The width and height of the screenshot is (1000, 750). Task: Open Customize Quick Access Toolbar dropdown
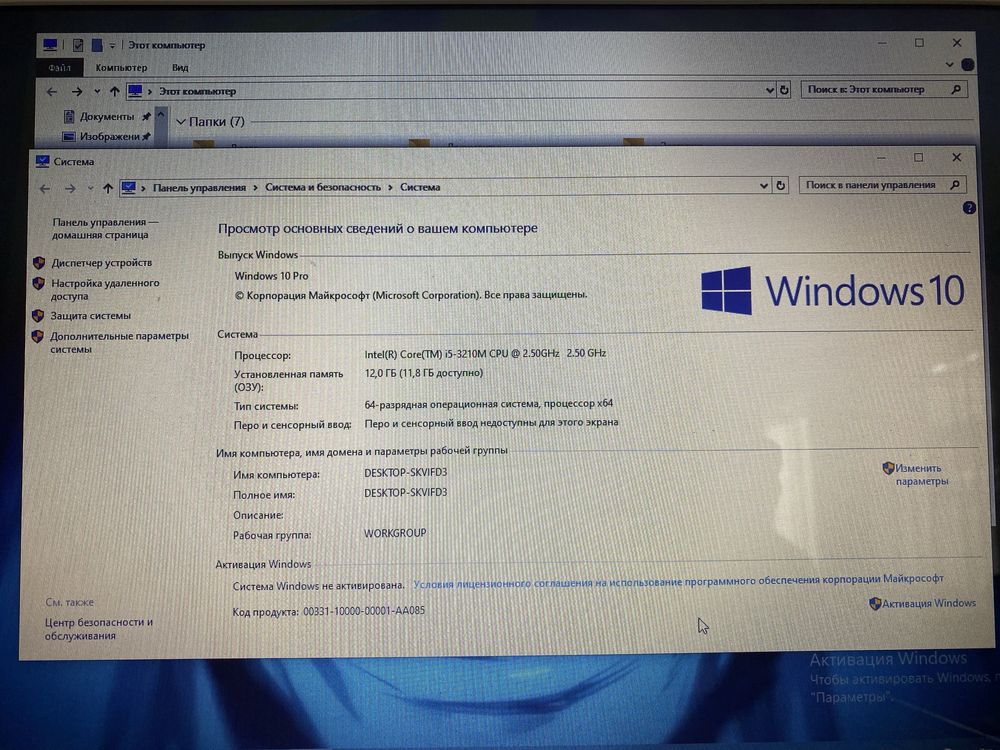(112, 46)
